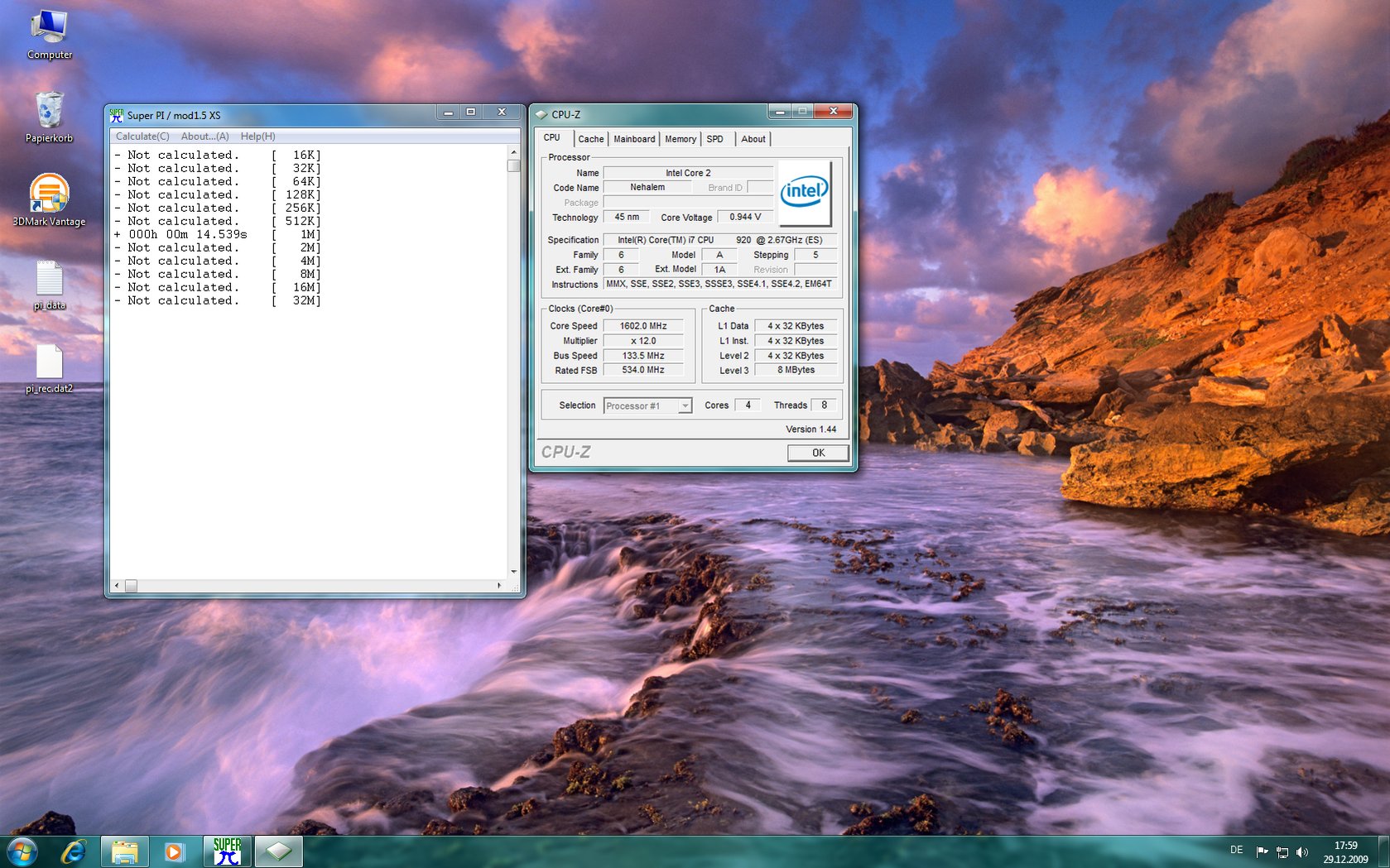Screen dimensions: 1390x868
Task: Open the SPD tab in CPU-Z
Action: point(714,139)
